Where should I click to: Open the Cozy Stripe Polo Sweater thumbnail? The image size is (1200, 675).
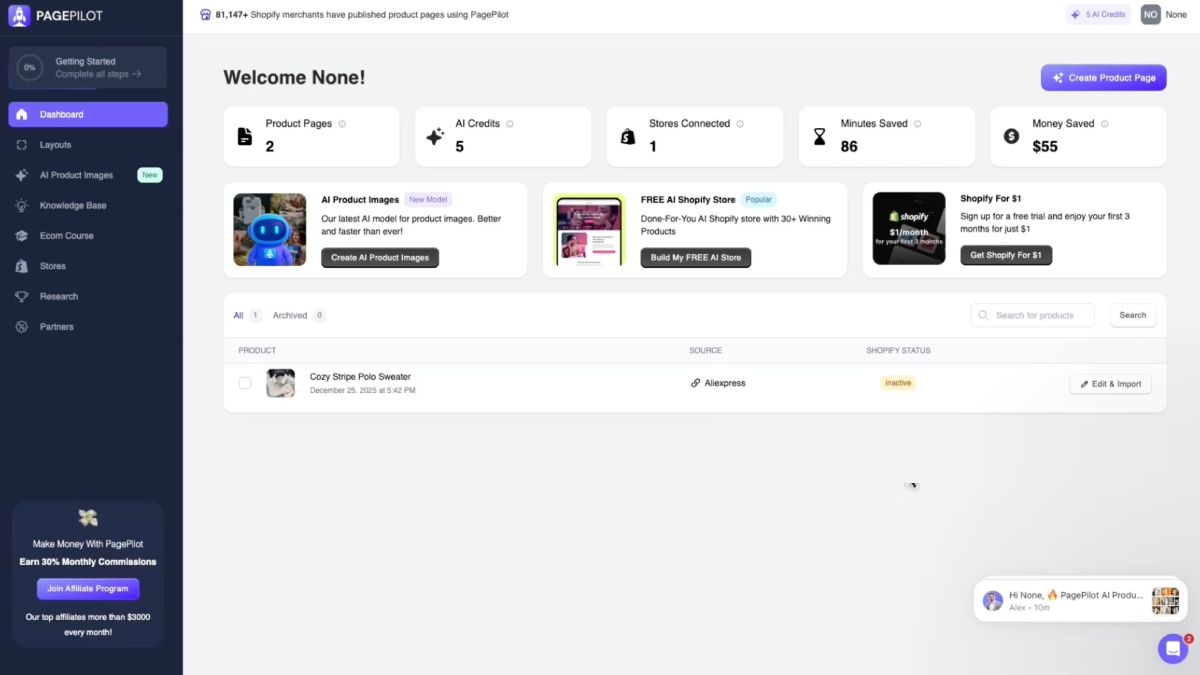[280, 383]
